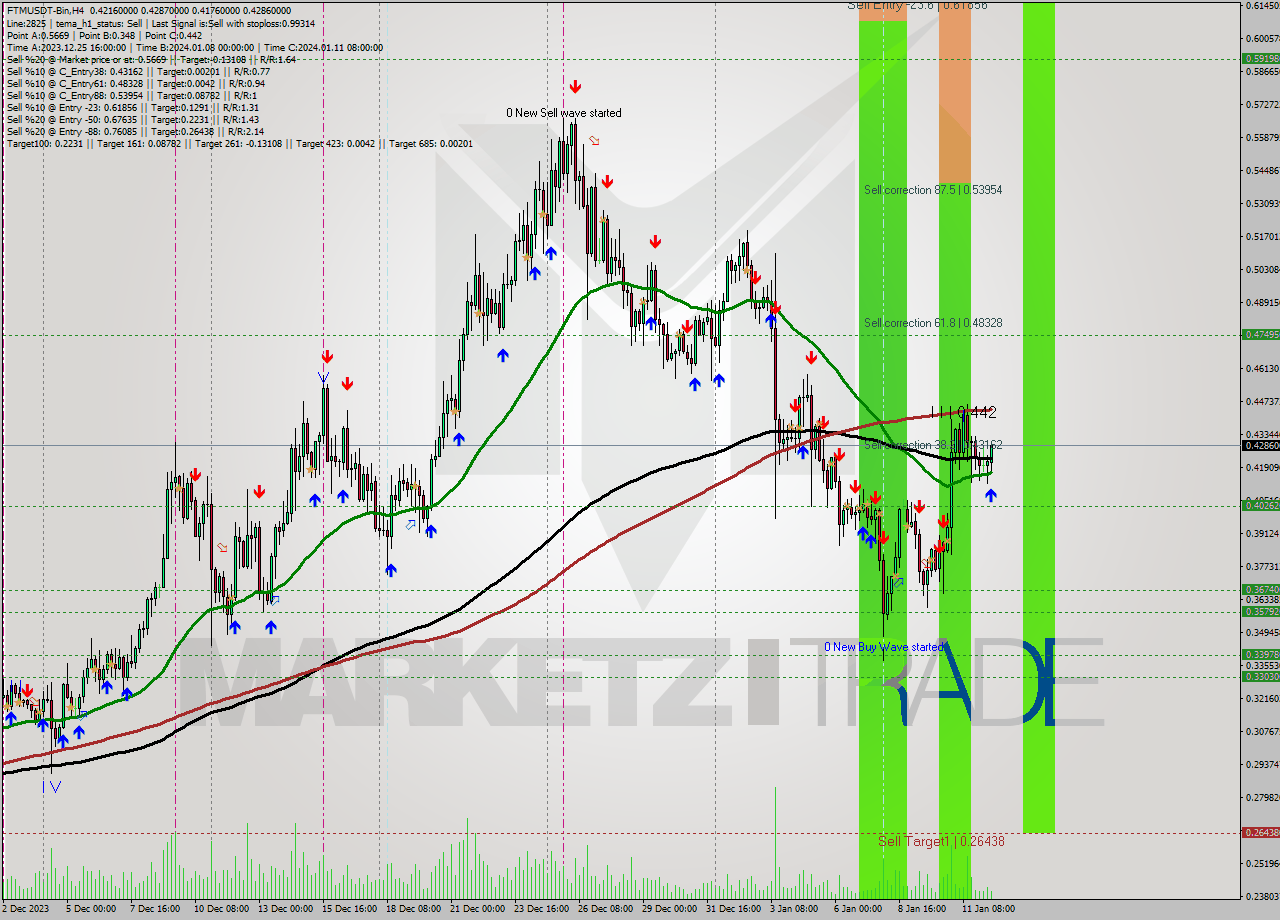
Task: Click the green 0.40262 price level tag
Action: [x=1260, y=505]
